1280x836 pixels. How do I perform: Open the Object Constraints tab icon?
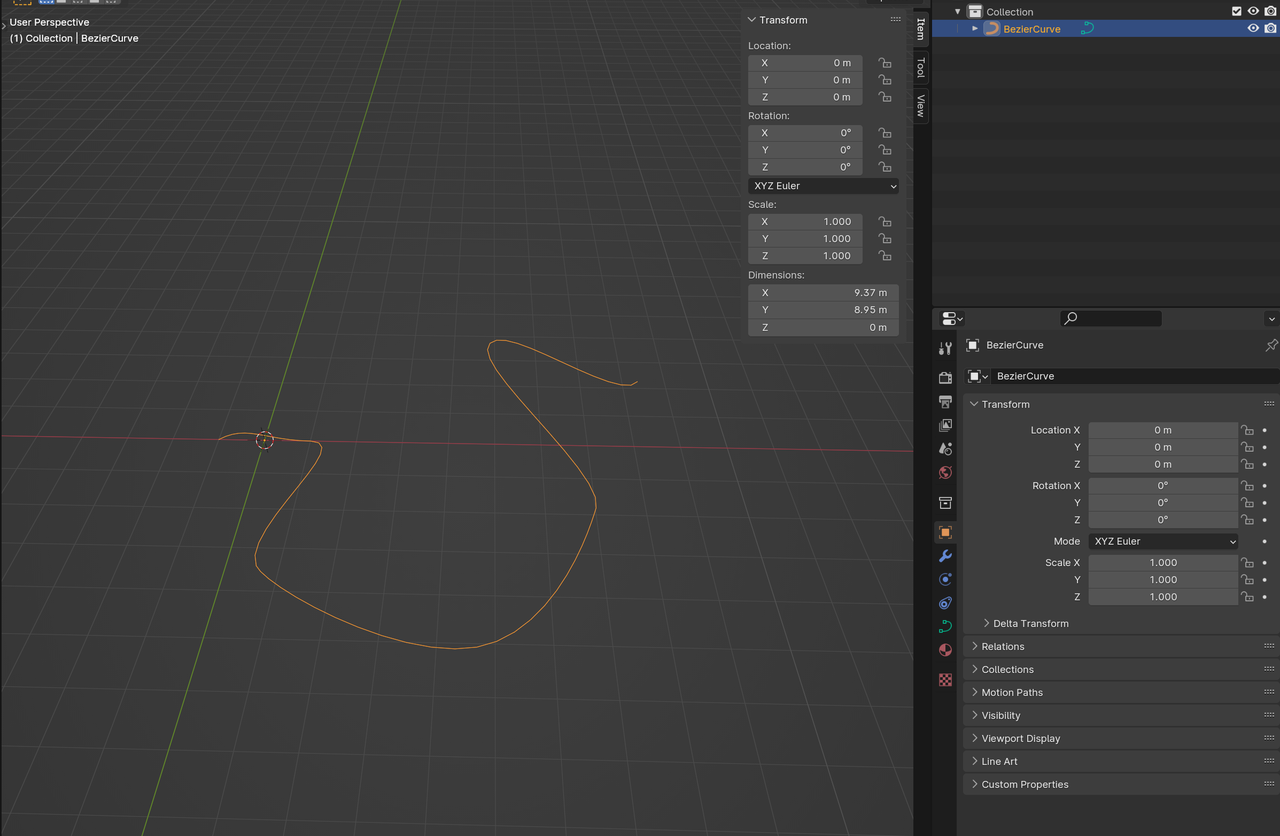(x=945, y=603)
